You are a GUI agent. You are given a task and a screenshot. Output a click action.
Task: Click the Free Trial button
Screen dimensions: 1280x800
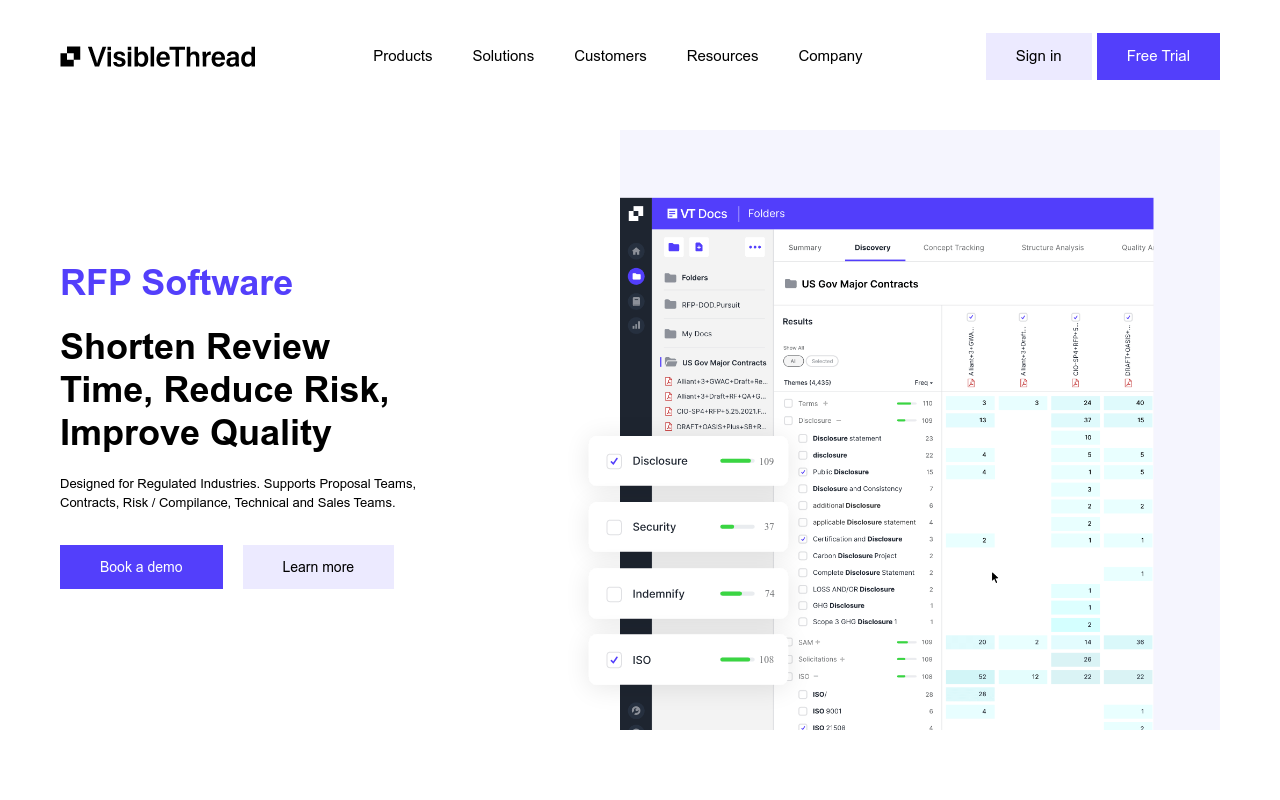click(1158, 56)
